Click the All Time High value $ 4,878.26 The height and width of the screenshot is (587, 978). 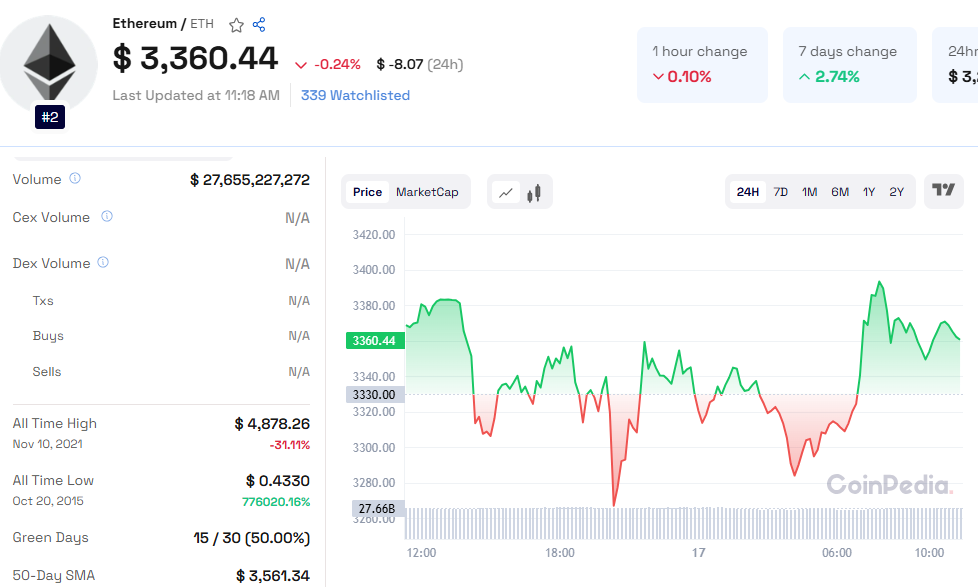272,424
